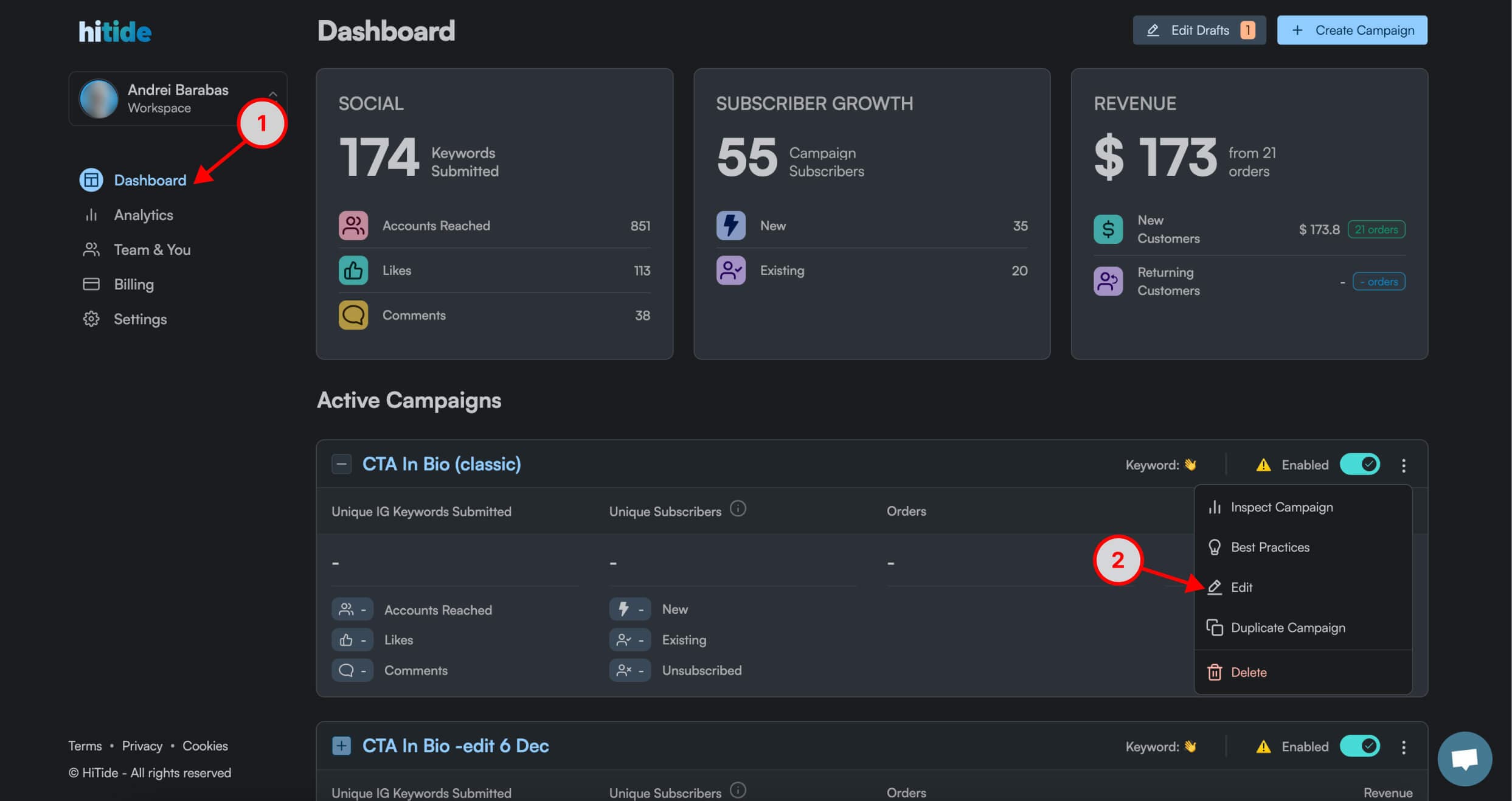
Task: Toggle Enabled switch for CTA In Bio -edit 6 Dec
Action: point(1360,746)
